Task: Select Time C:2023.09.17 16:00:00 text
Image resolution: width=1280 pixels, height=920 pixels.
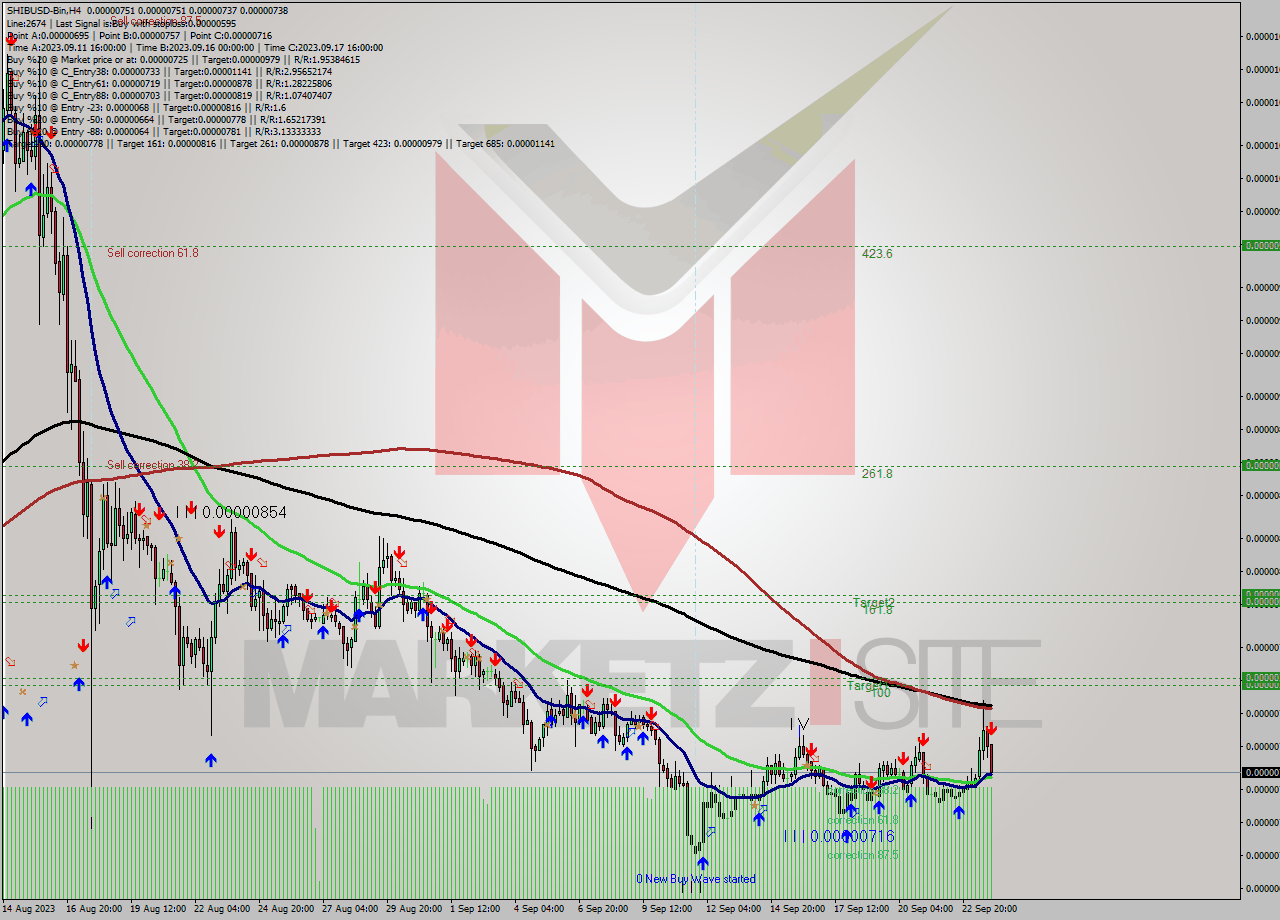Action: 324,47
